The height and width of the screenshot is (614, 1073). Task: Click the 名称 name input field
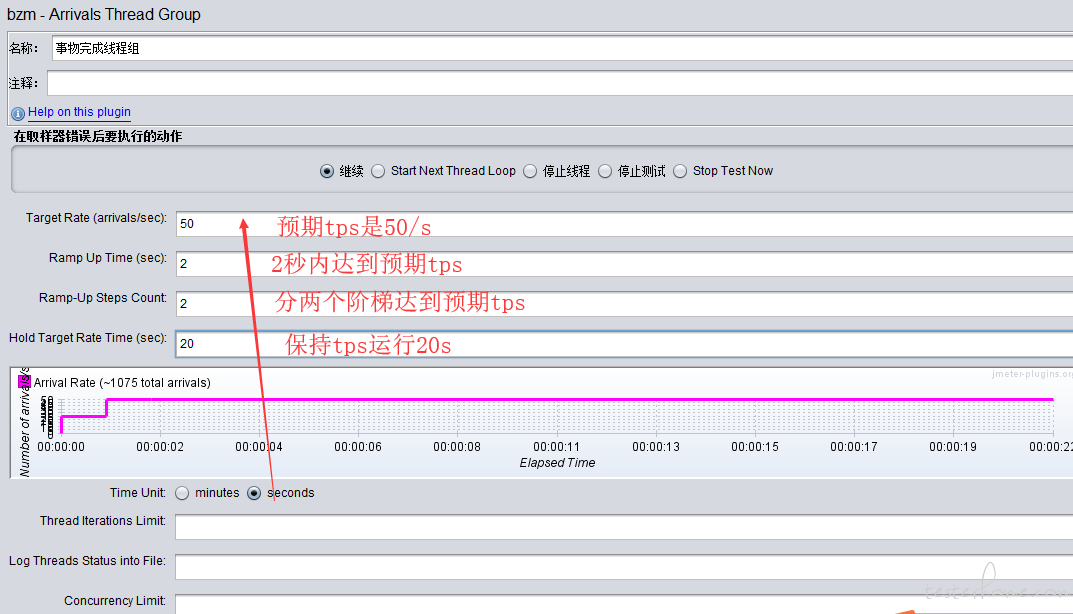point(560,48)
